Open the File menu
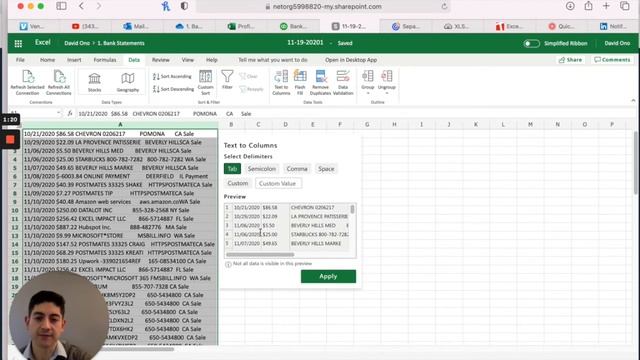640x360 pixels. coord(20,60)
